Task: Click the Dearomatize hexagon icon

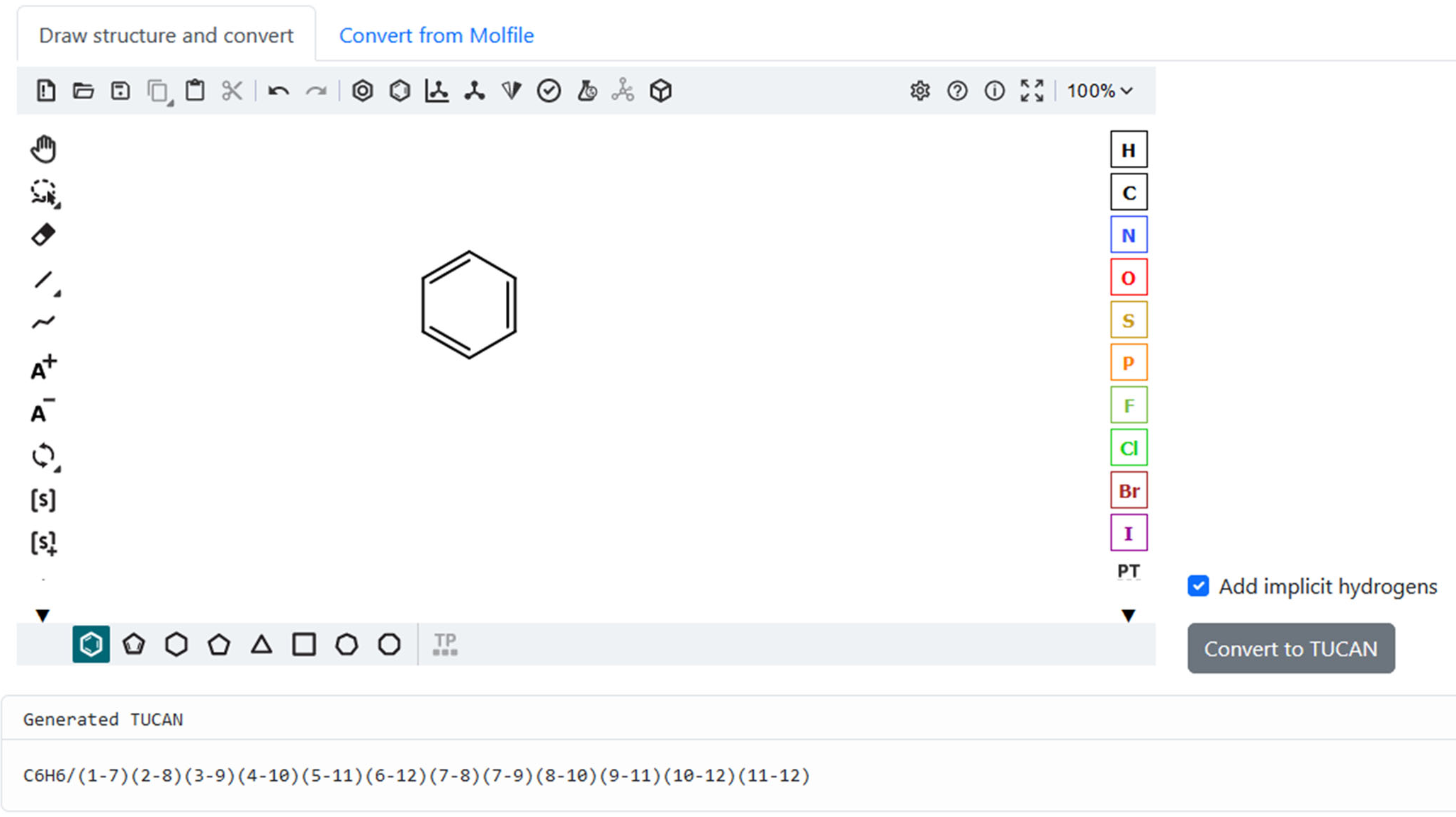Action: pos(400,91)
